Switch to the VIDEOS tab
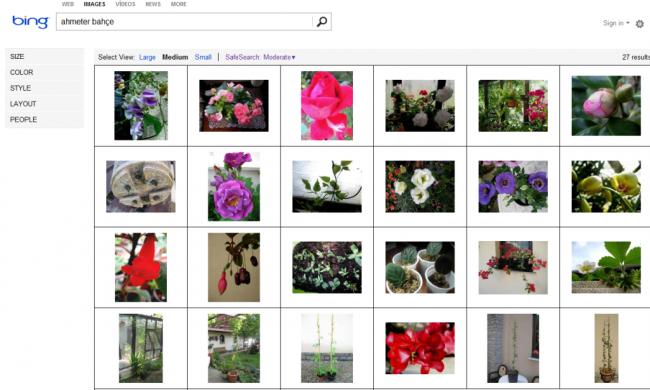 (x=125, y=4)
